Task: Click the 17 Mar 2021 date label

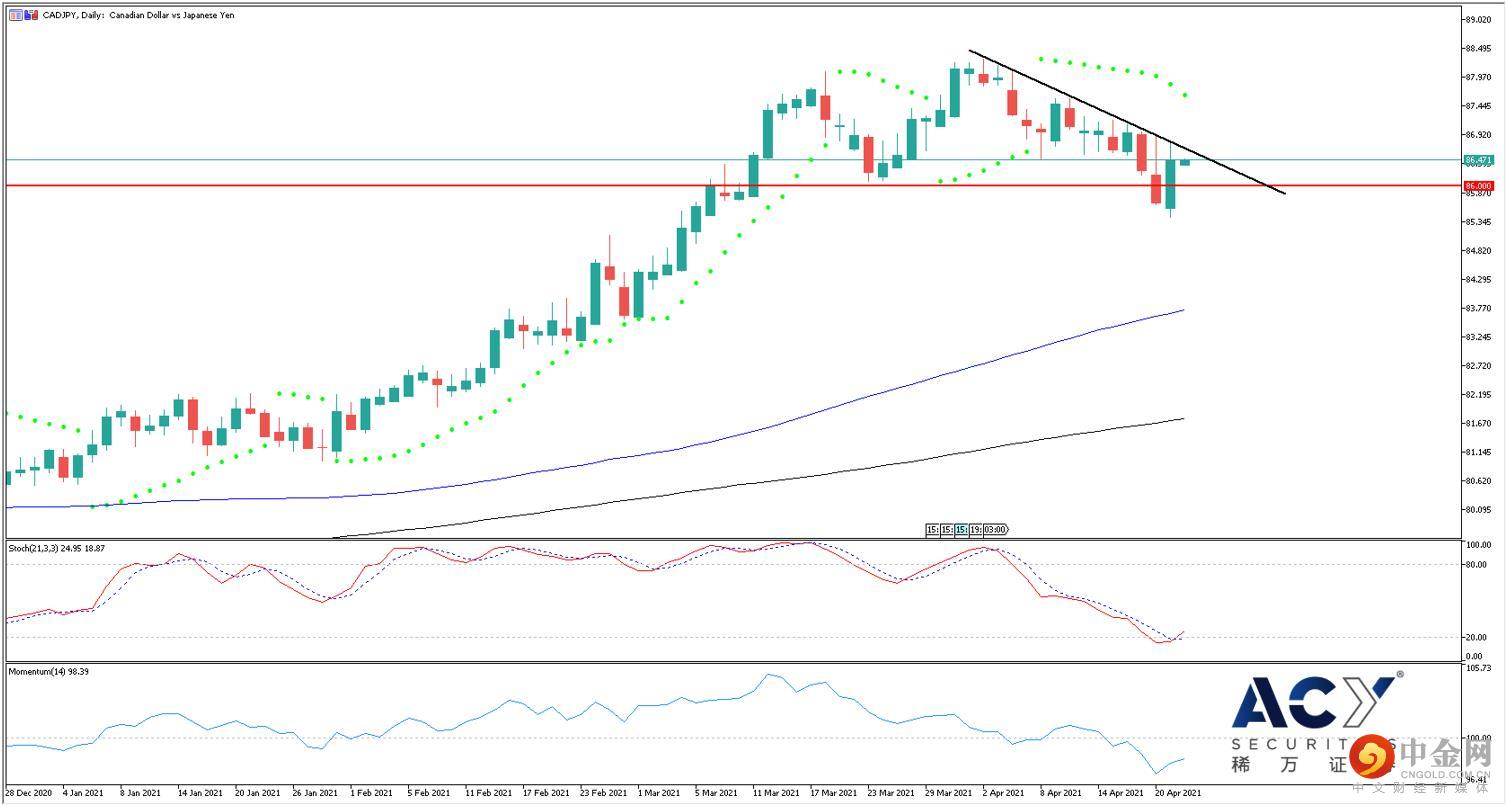Action: [833, 793]
